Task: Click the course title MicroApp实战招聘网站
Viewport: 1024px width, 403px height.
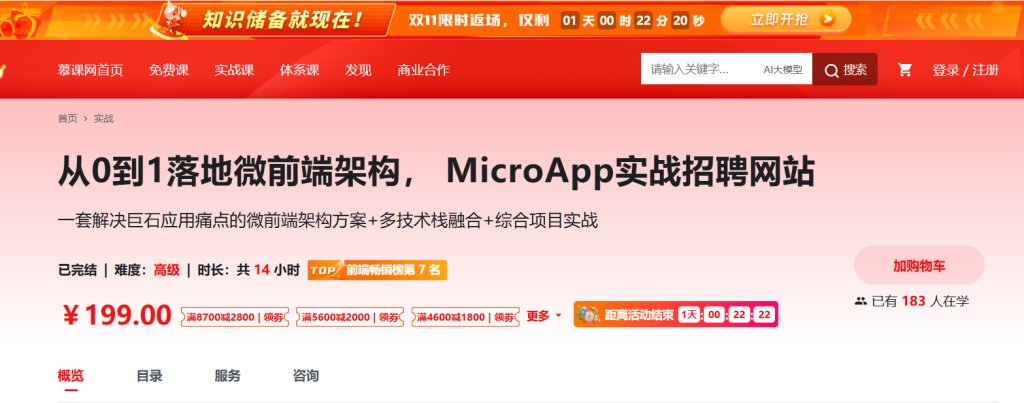Action: click(436, 172)
